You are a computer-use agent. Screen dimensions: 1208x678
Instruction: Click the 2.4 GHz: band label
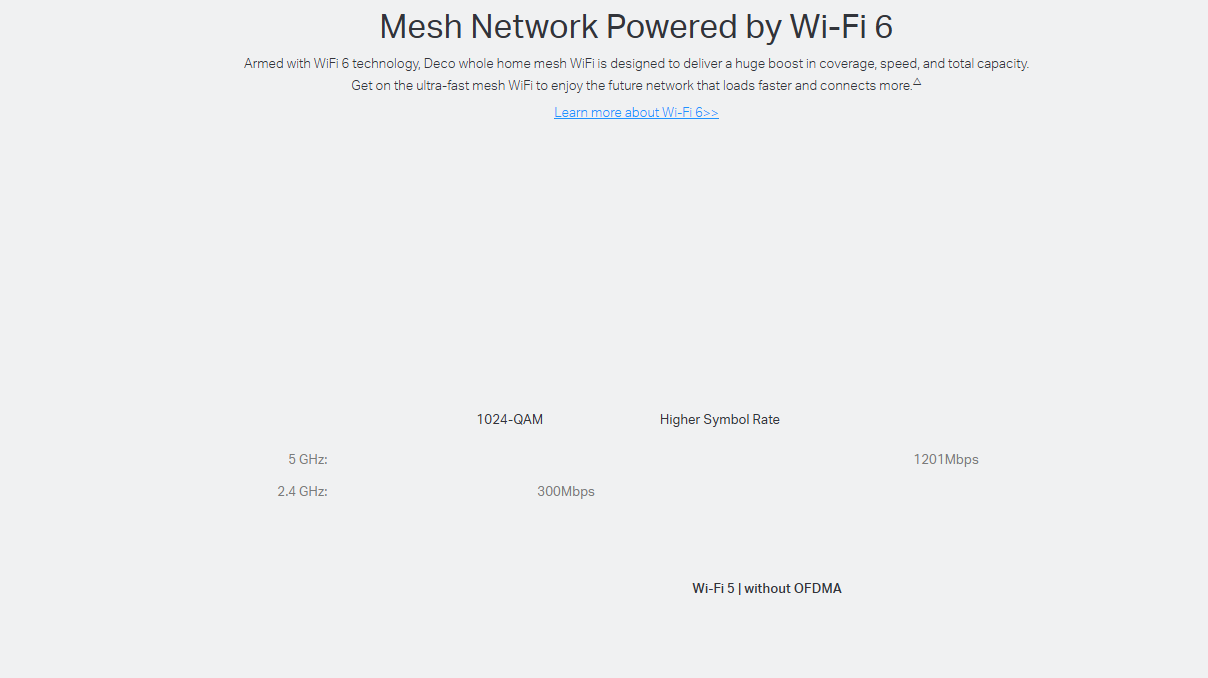tap(302, 492)
